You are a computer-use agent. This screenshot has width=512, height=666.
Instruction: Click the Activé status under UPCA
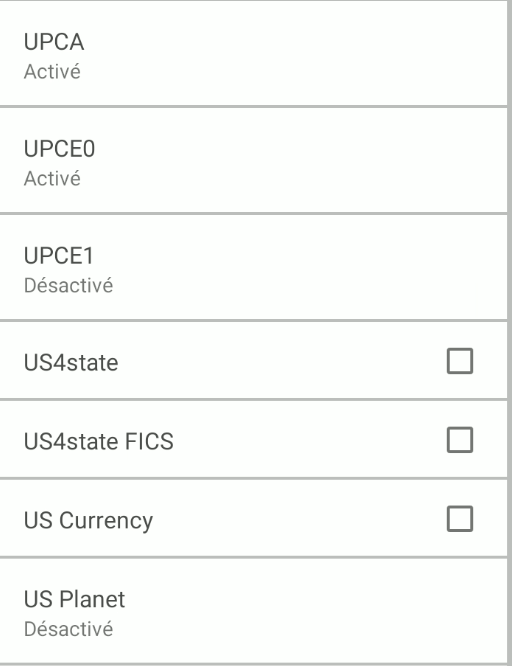(52, 71)
